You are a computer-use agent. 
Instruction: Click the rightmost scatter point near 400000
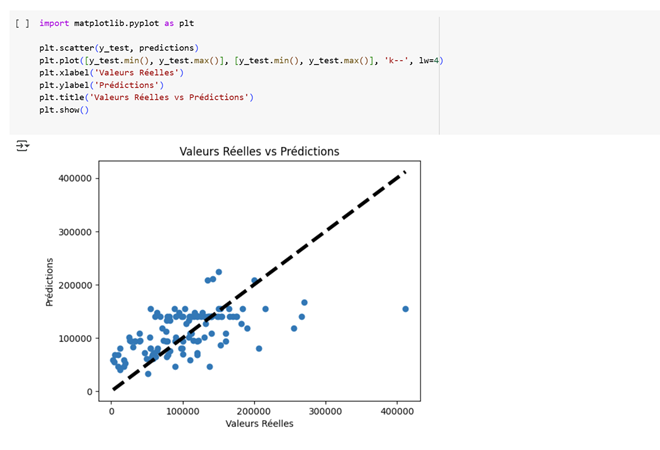click(405, 309)
